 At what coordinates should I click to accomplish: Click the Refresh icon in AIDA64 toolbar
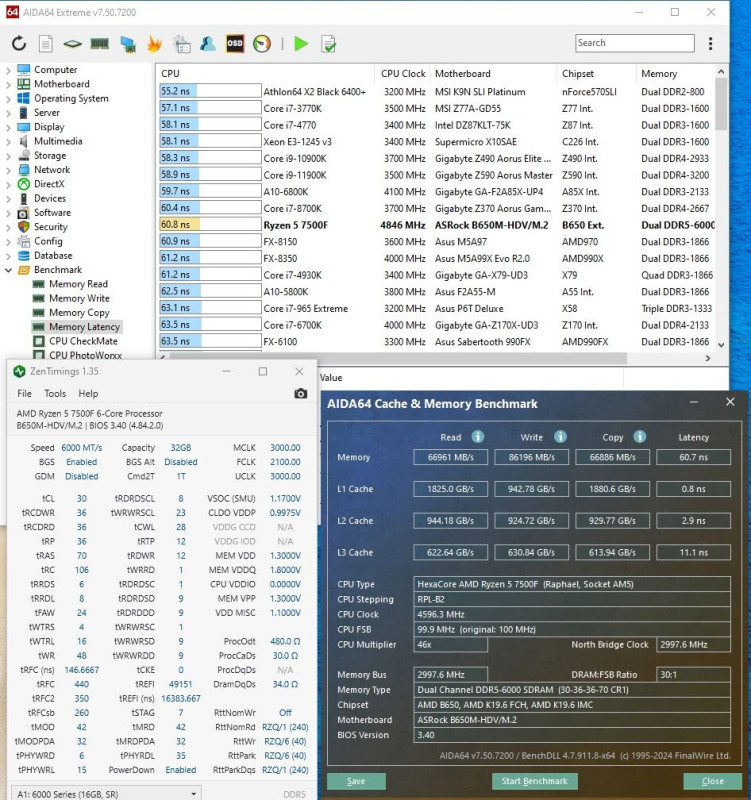[19, 43]
